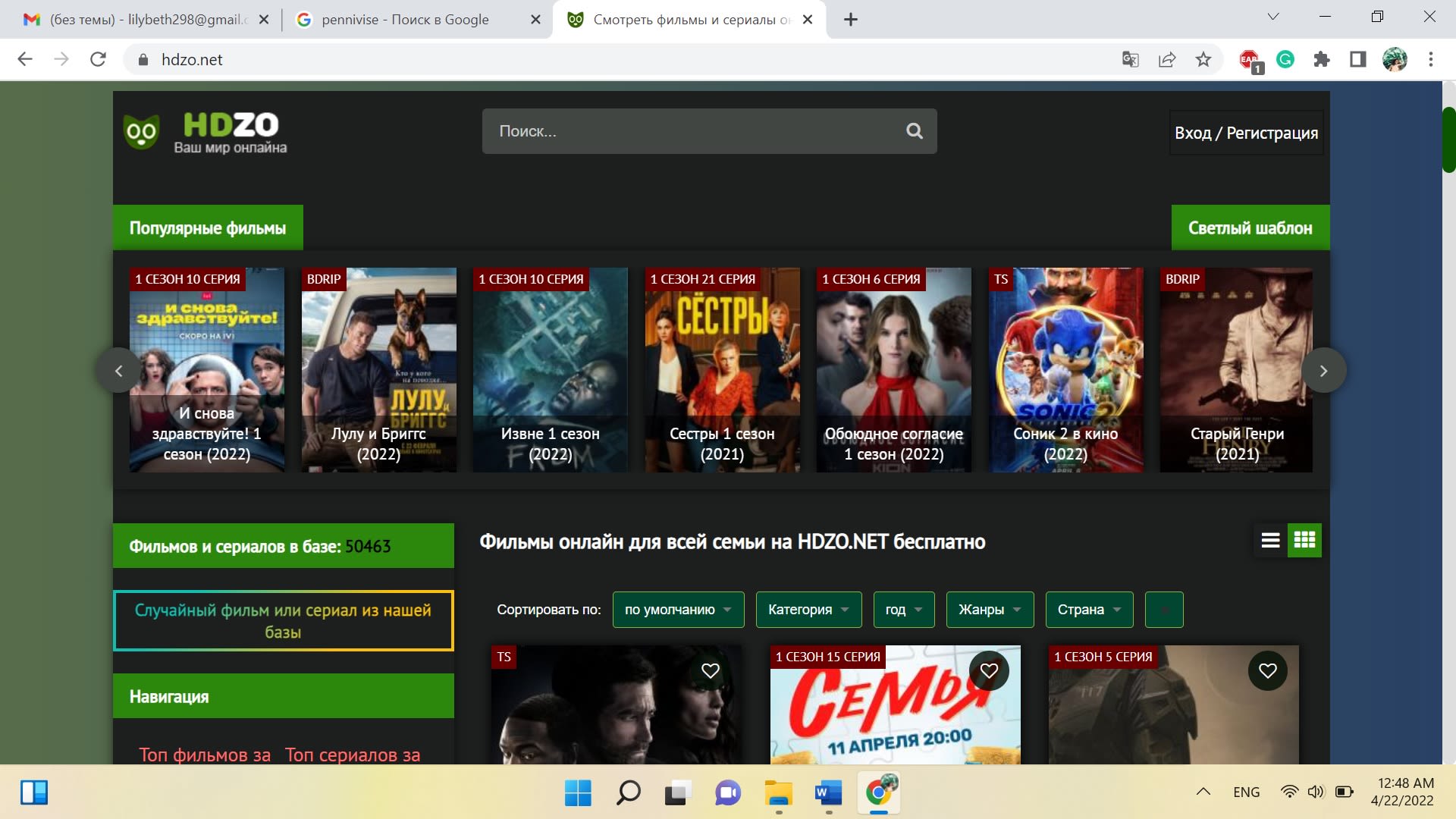Viewport: 1456px width, 819px height.
Task: Open the по умолчанию sort dropdown
Action: (678, 610)
